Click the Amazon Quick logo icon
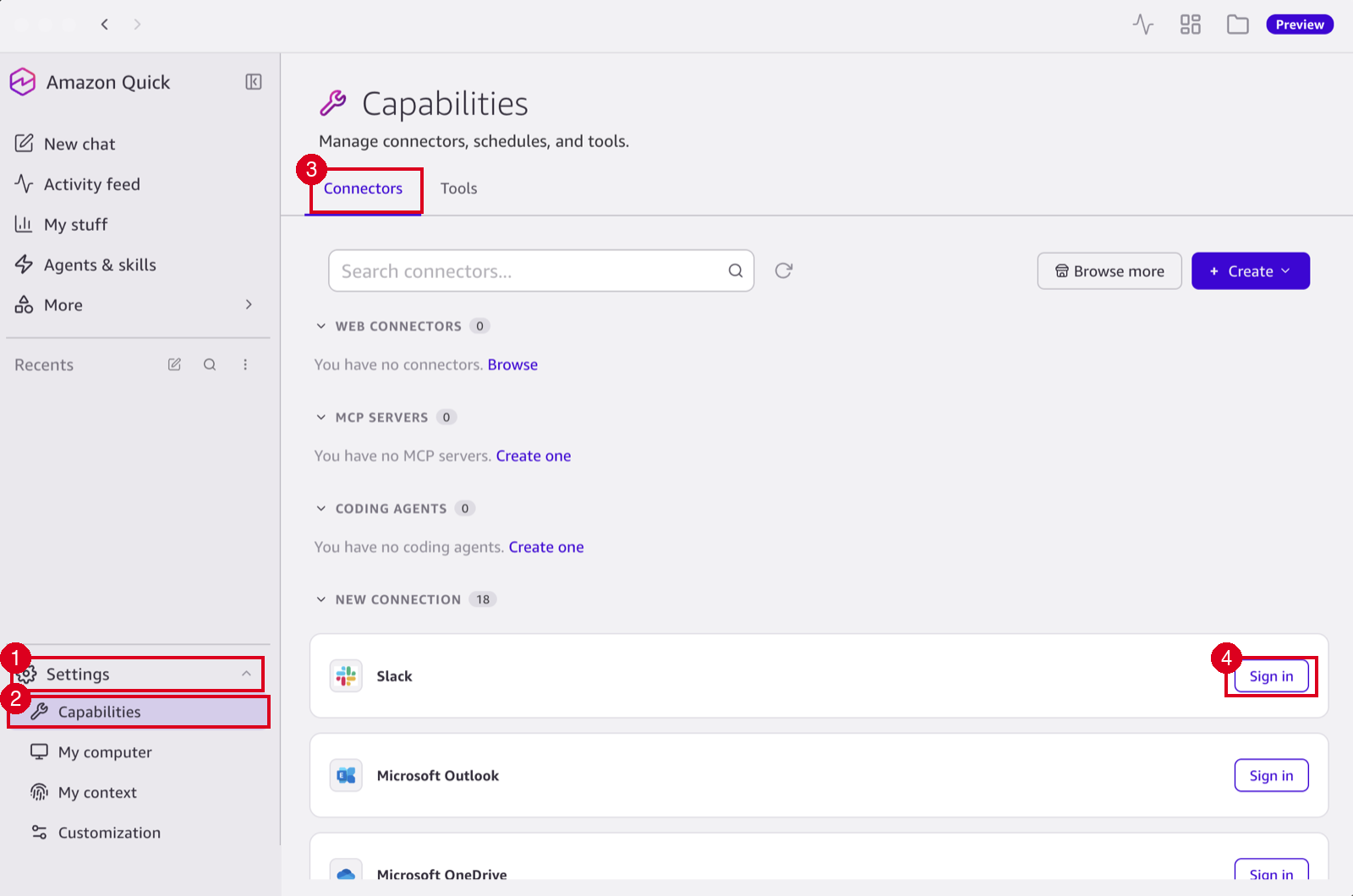The image size is (1353, 896). 22,82
